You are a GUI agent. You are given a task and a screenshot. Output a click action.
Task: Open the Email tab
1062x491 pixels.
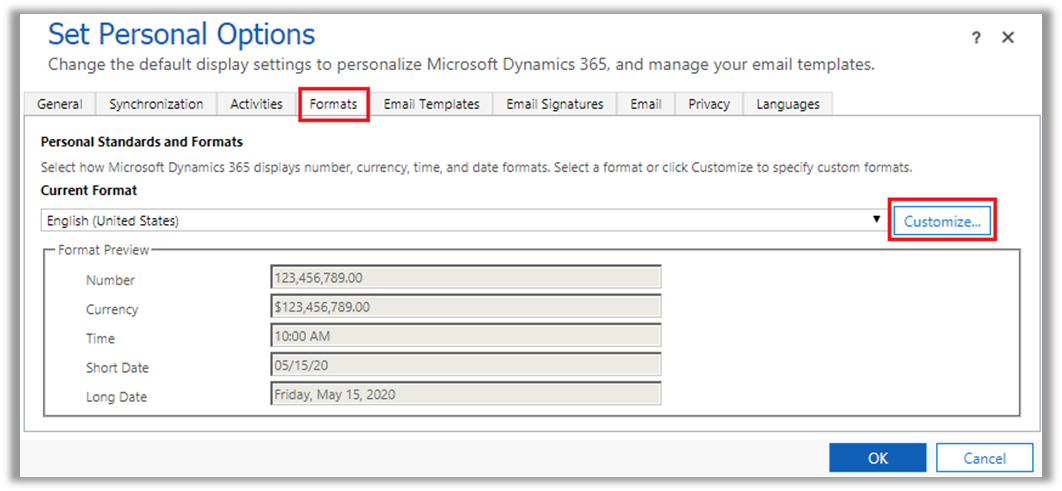645,104
